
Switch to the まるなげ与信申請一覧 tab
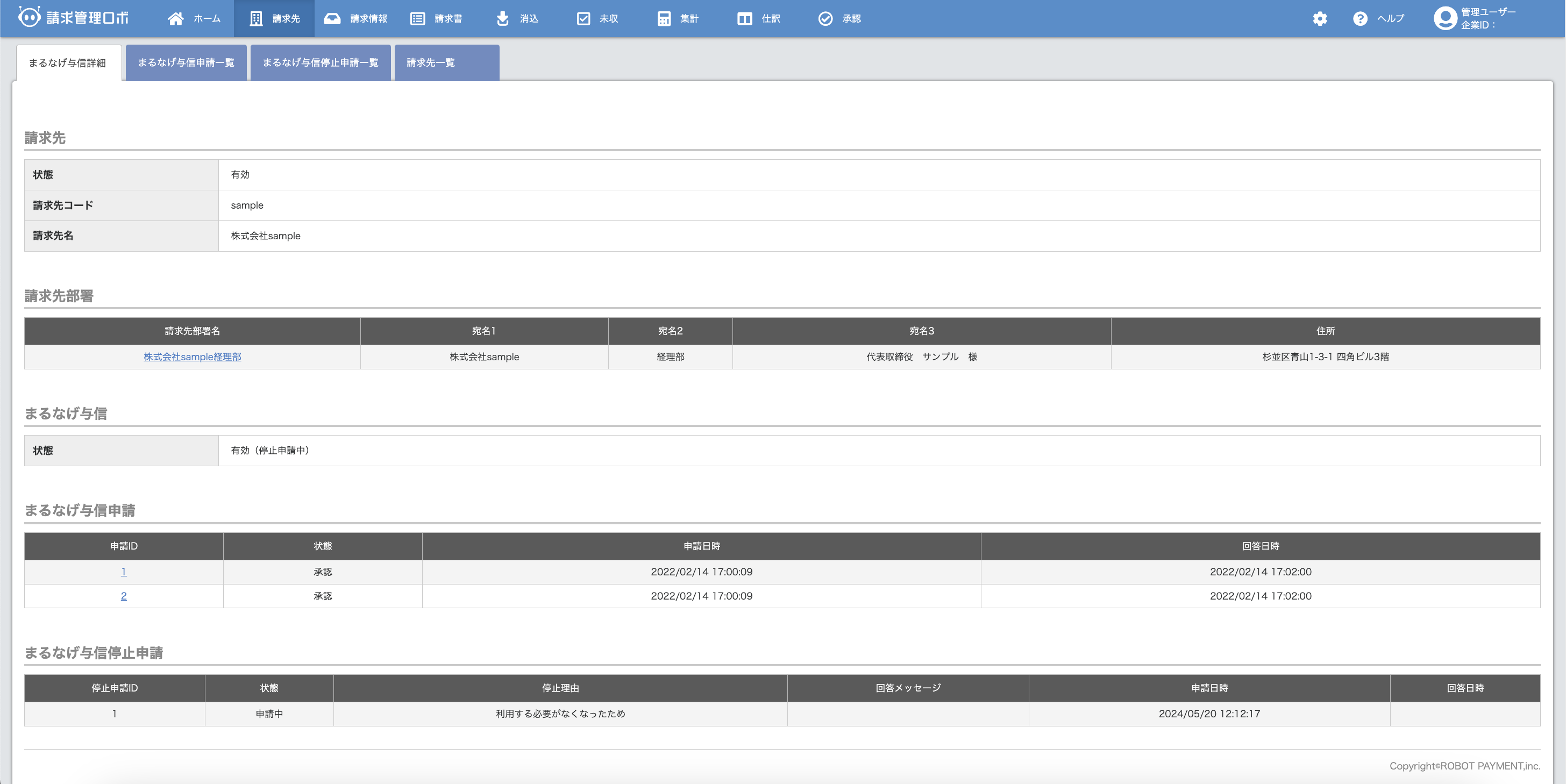click(186, 62)
